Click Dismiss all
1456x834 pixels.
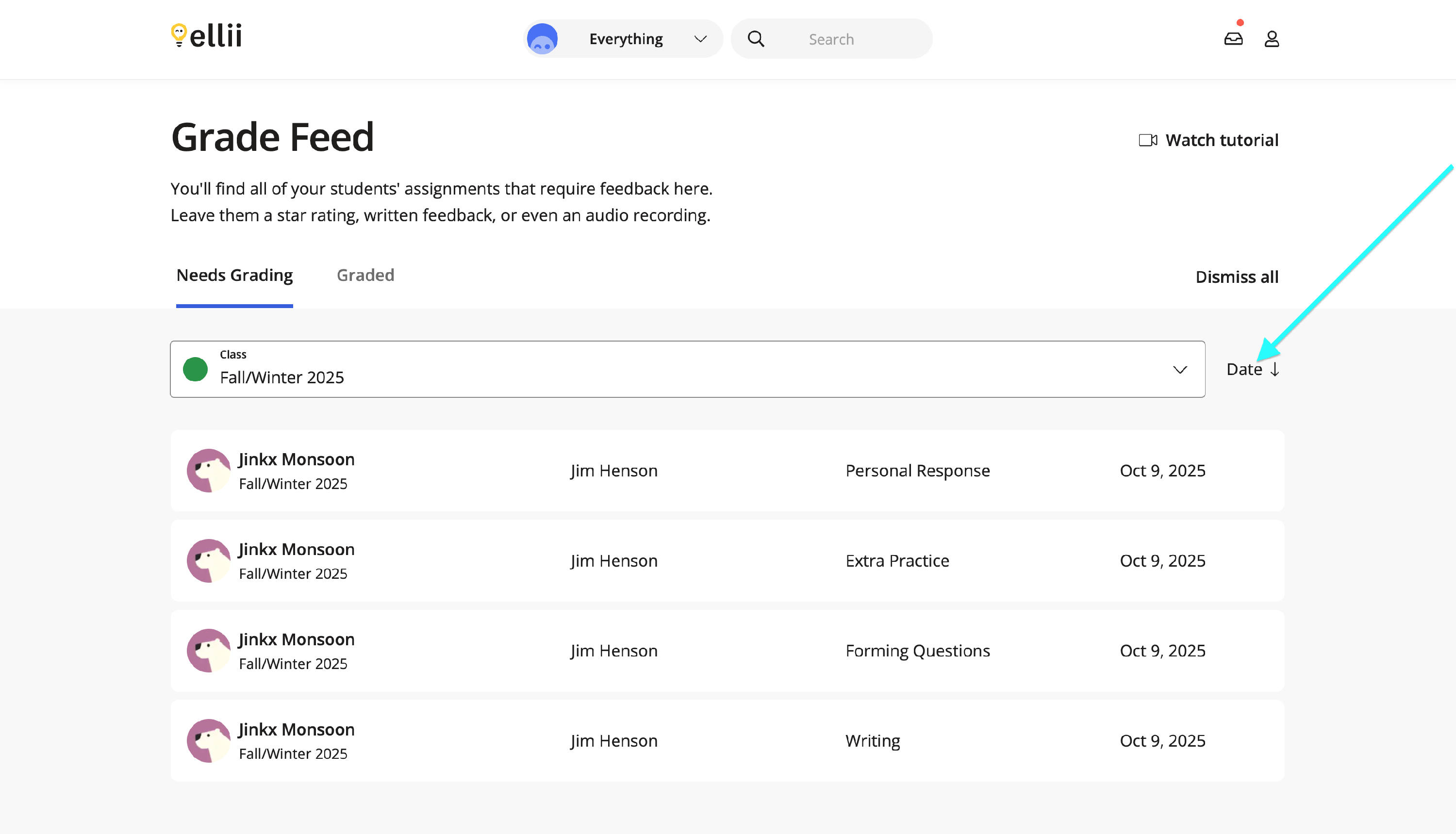click(x=1237, y=277)
